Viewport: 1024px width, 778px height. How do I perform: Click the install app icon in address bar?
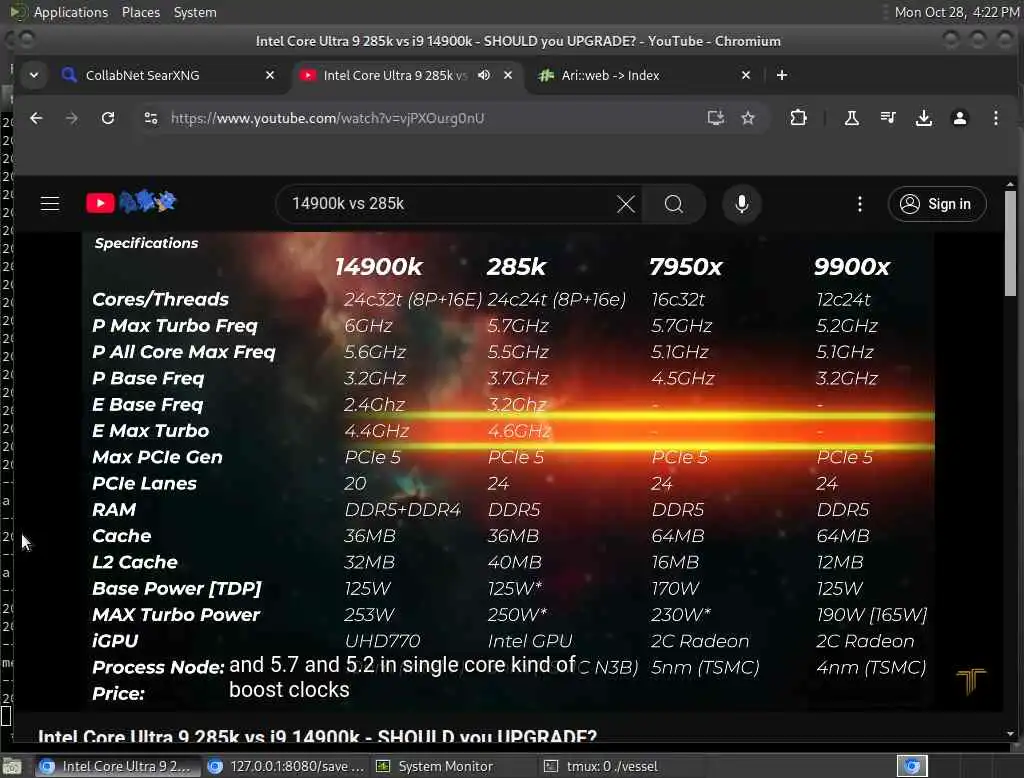(x=716, y=118)
